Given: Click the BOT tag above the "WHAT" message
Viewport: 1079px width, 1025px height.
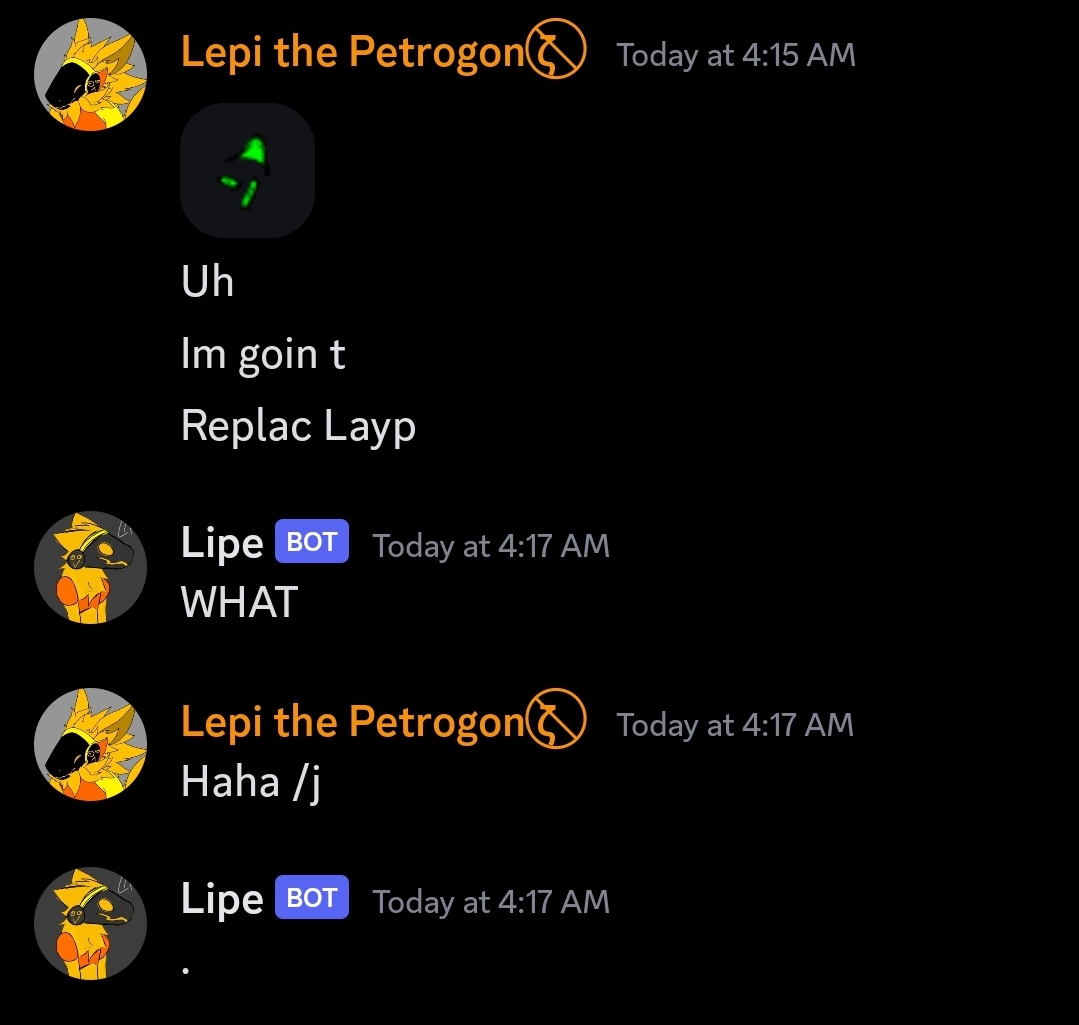Looking at the screenshot, I should tap(312, 542).
